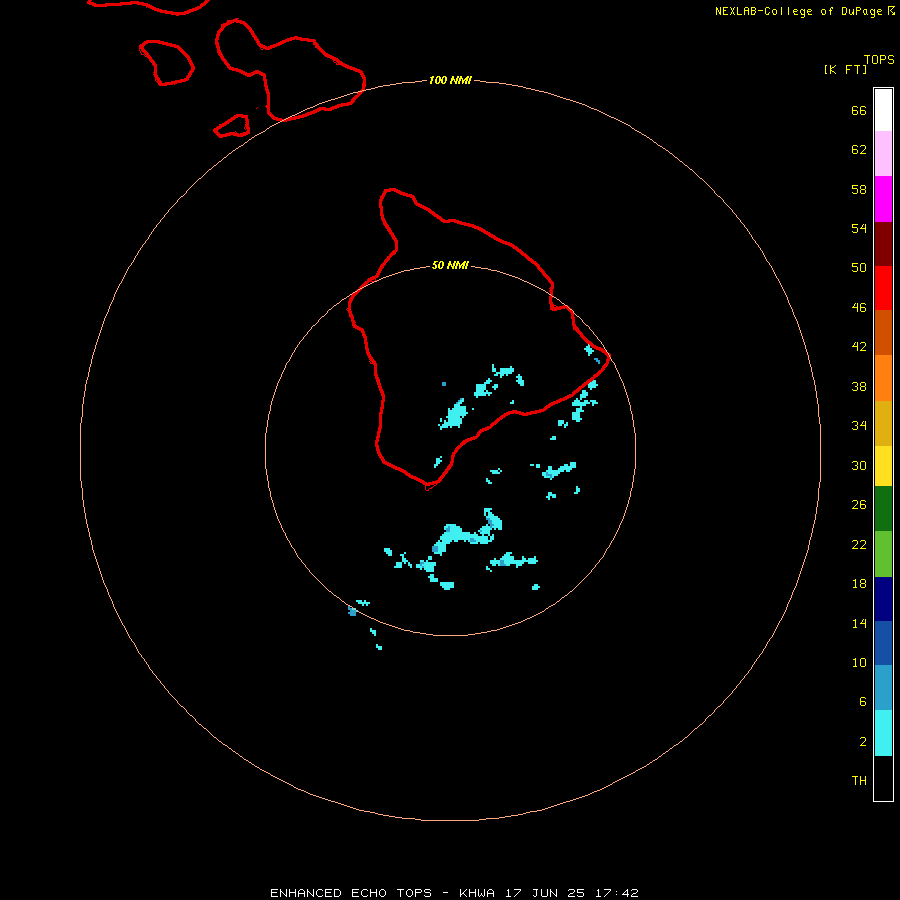900x900 pixels.
Task: Click the legend value 14
Action: pyautogui.click(x=859, y=623)
